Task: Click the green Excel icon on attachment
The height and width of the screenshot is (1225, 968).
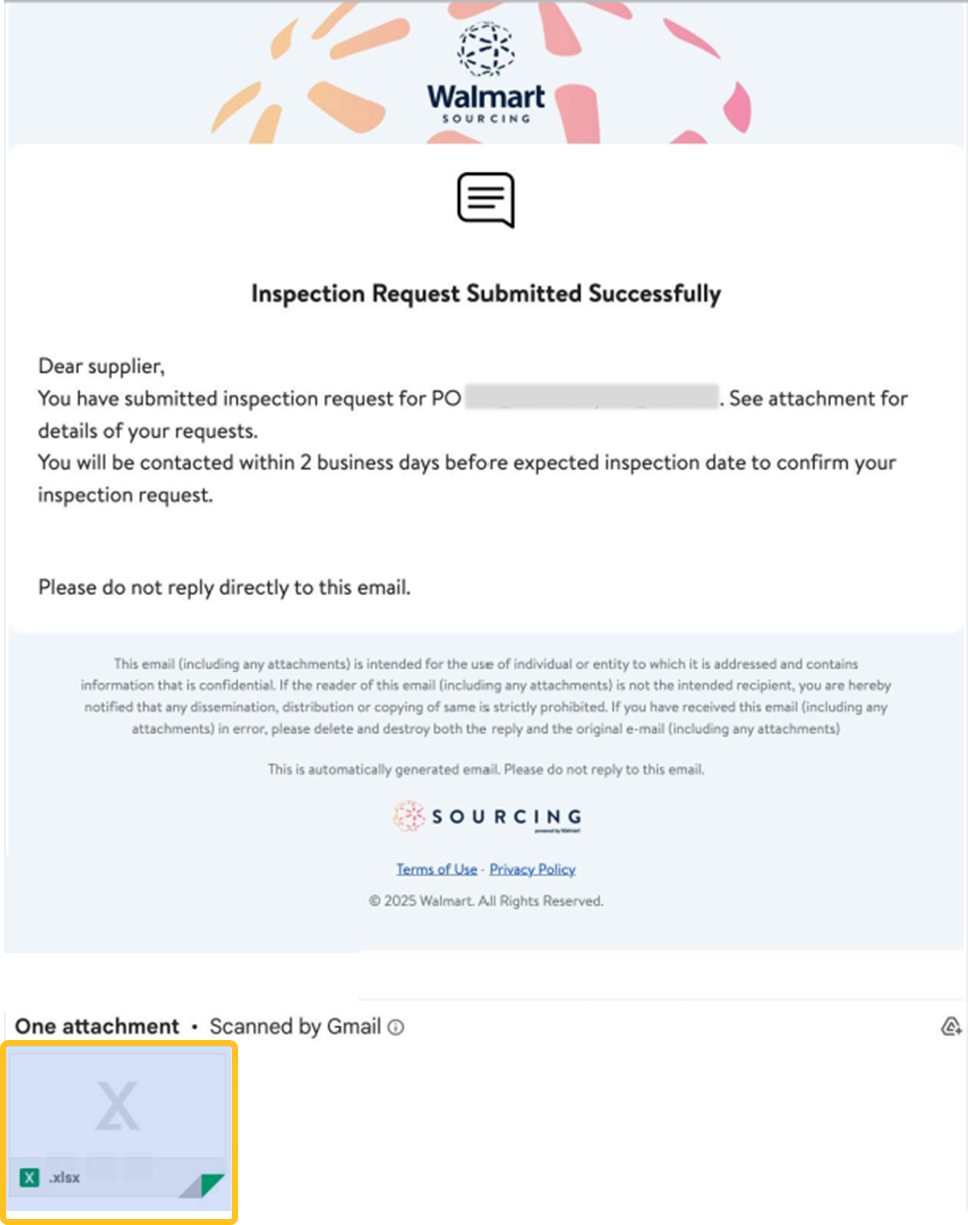Action: (30, 1178)
